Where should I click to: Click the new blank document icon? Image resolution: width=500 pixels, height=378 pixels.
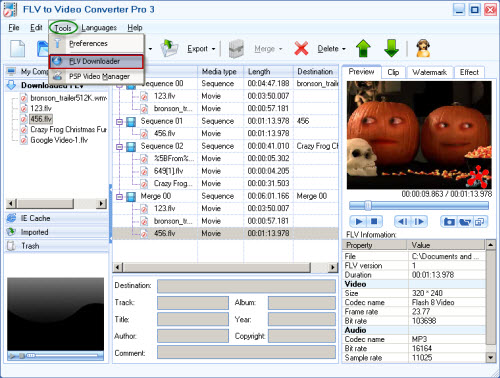coord(18,48)
